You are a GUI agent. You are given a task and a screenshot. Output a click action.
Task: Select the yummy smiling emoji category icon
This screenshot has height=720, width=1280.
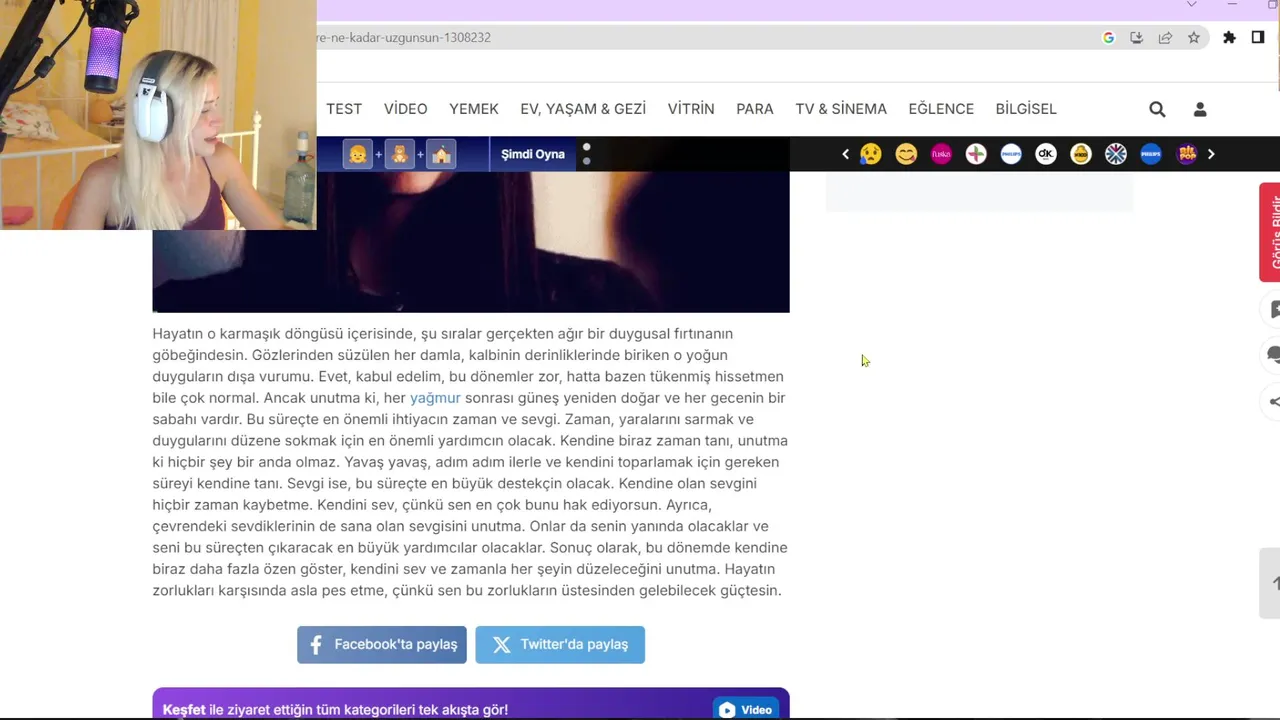tap(906, 154)
